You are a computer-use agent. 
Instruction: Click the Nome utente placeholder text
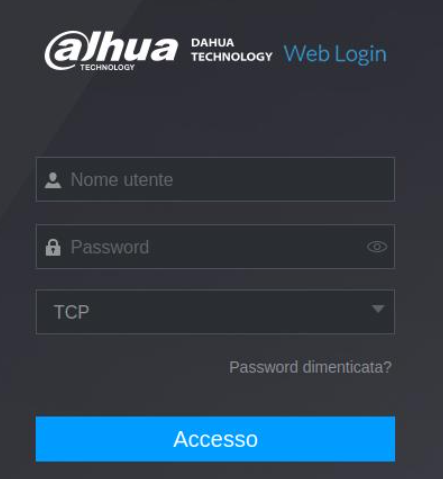coord(122,180)
